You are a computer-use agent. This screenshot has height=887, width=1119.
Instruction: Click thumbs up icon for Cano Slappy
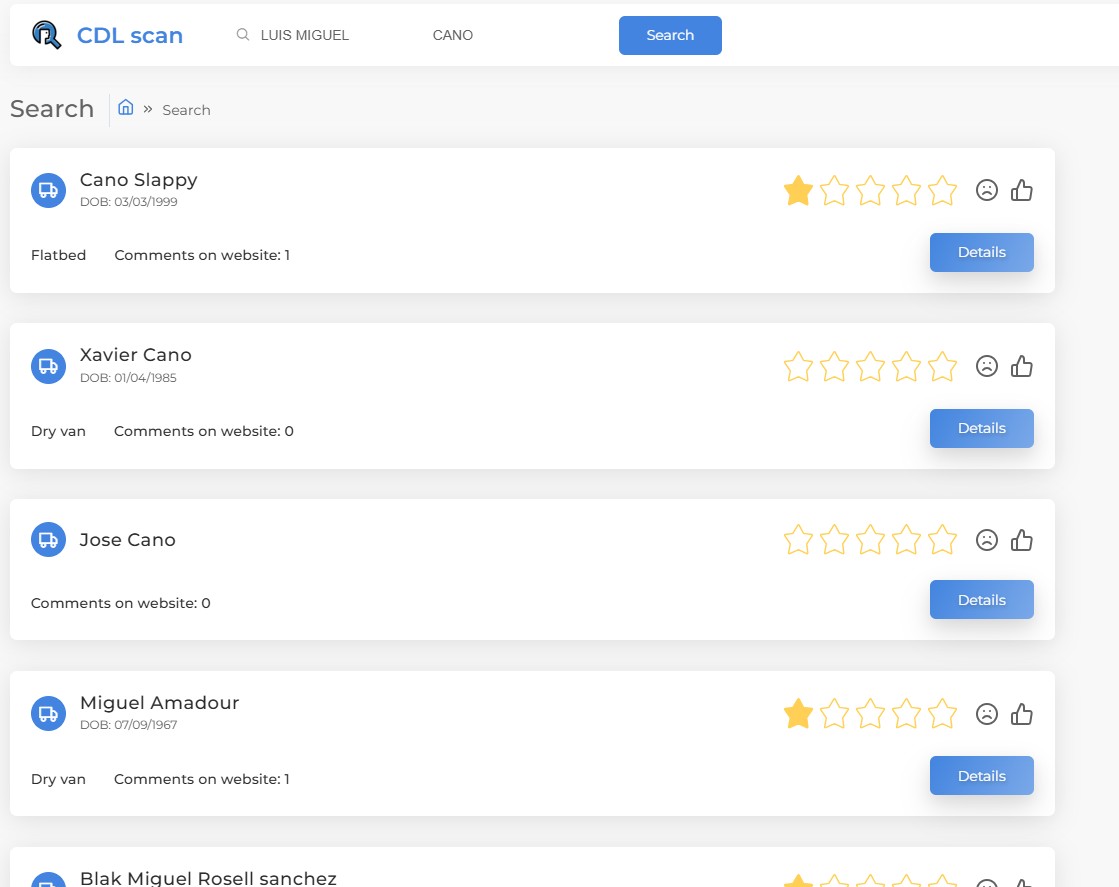pyautogui.click(x=1021, y=190)
